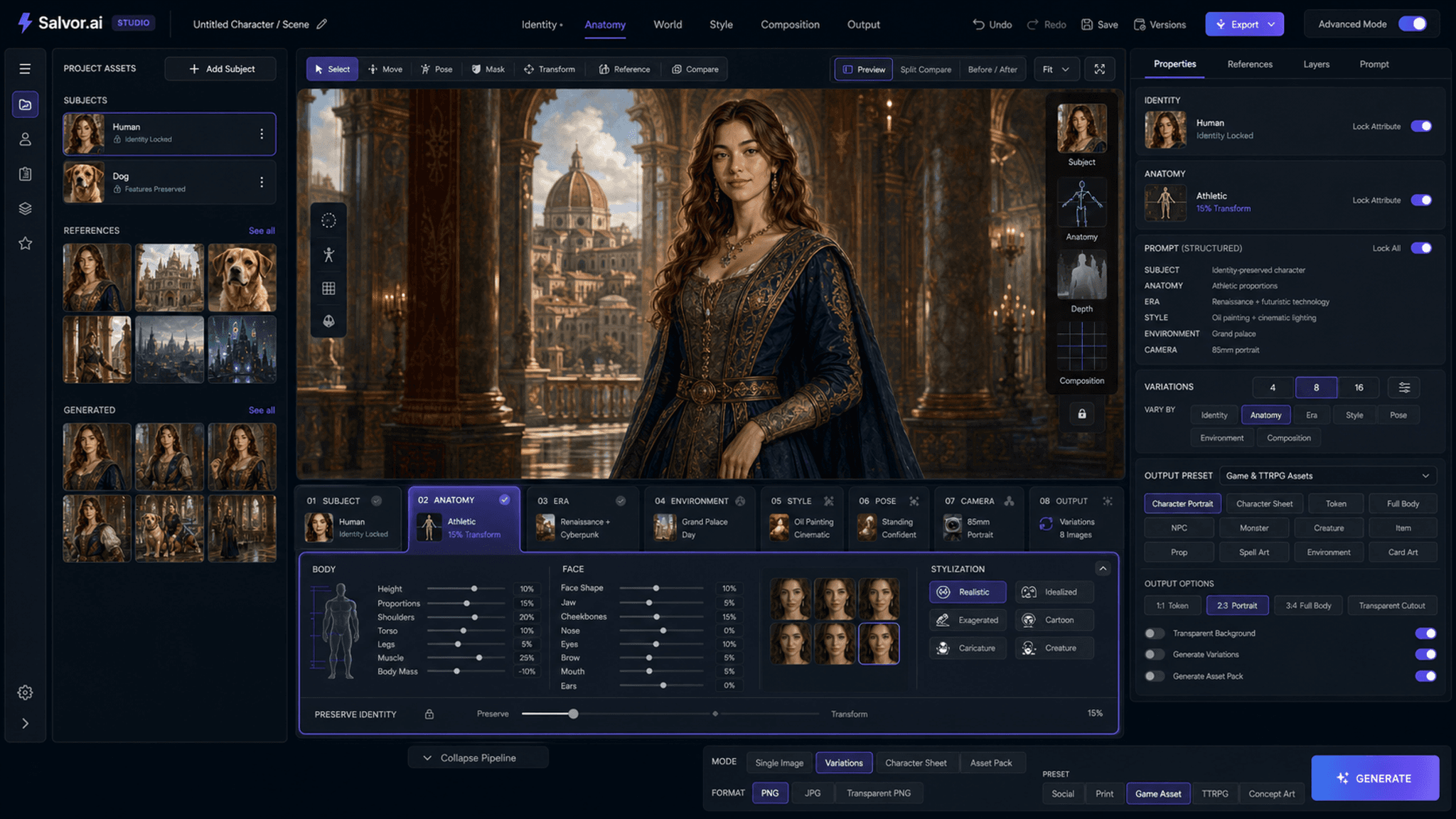
Task: Open the Export dropdown arrow
Action: pos(1272,24)
